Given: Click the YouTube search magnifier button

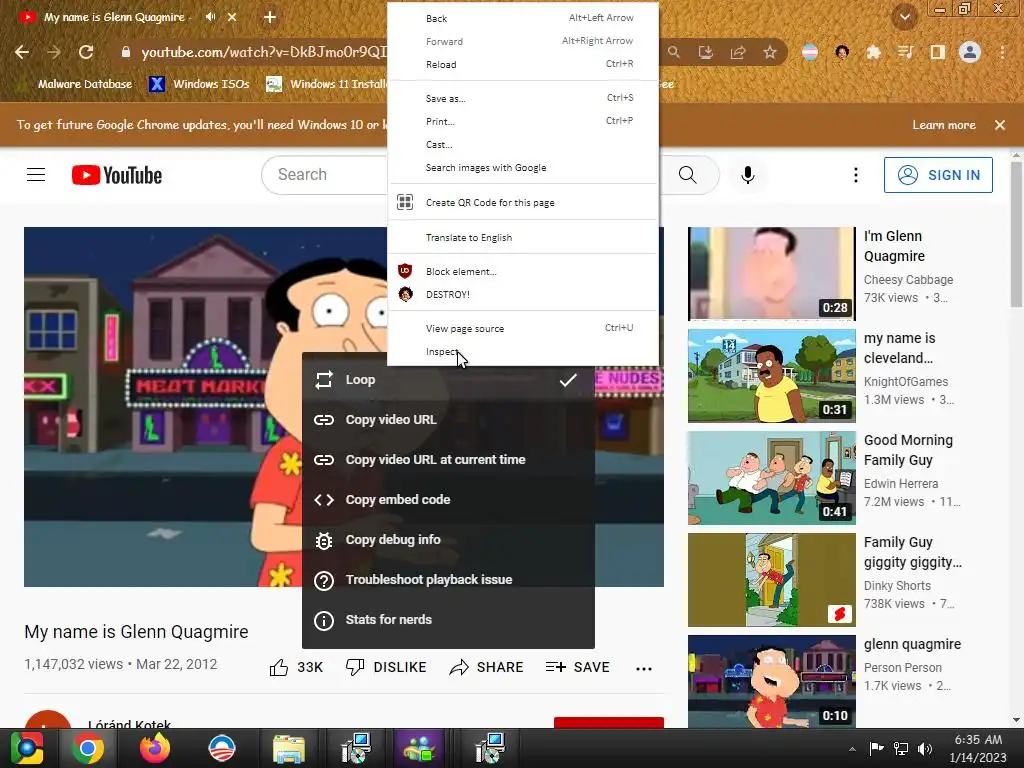Looking at the screenshot, I should point(688,175).
